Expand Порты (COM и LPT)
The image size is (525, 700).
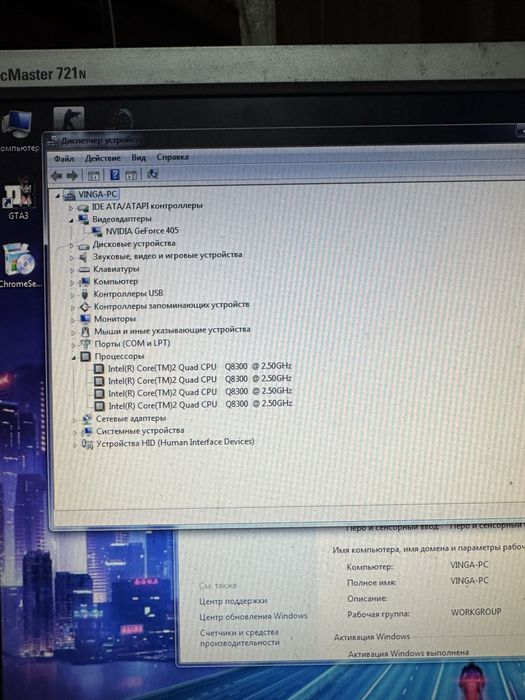click(74, 345)
